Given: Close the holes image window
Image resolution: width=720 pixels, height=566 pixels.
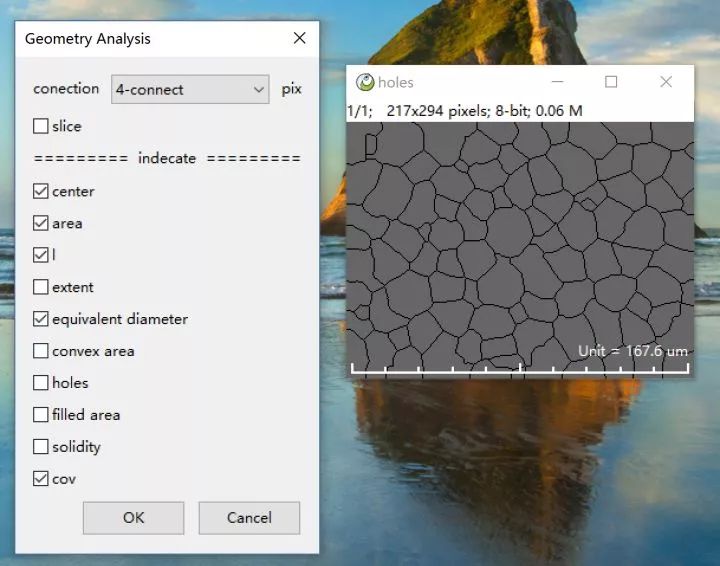Looking at the screenshot, I should [x=666, y=82].
